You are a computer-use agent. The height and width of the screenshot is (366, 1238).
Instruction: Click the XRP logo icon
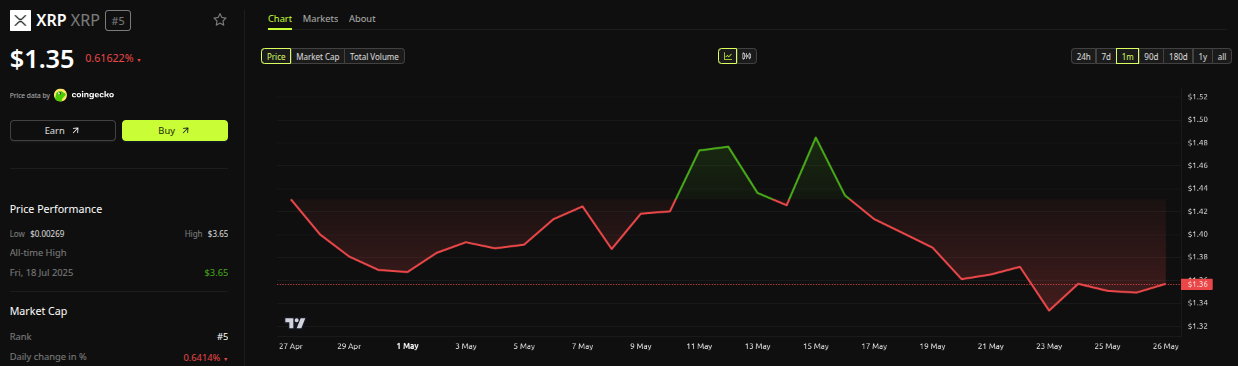point(20,20)
